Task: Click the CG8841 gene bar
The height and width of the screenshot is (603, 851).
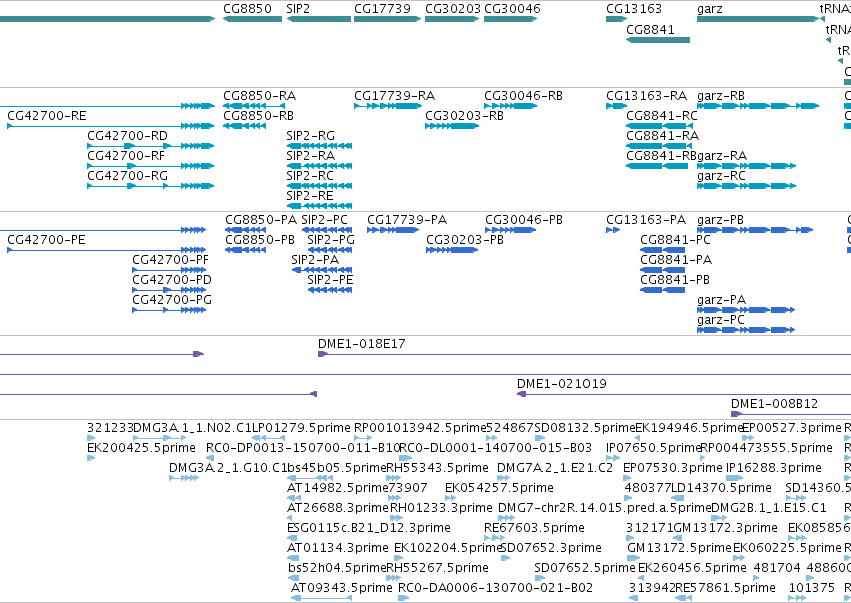Action: (658, 40)
